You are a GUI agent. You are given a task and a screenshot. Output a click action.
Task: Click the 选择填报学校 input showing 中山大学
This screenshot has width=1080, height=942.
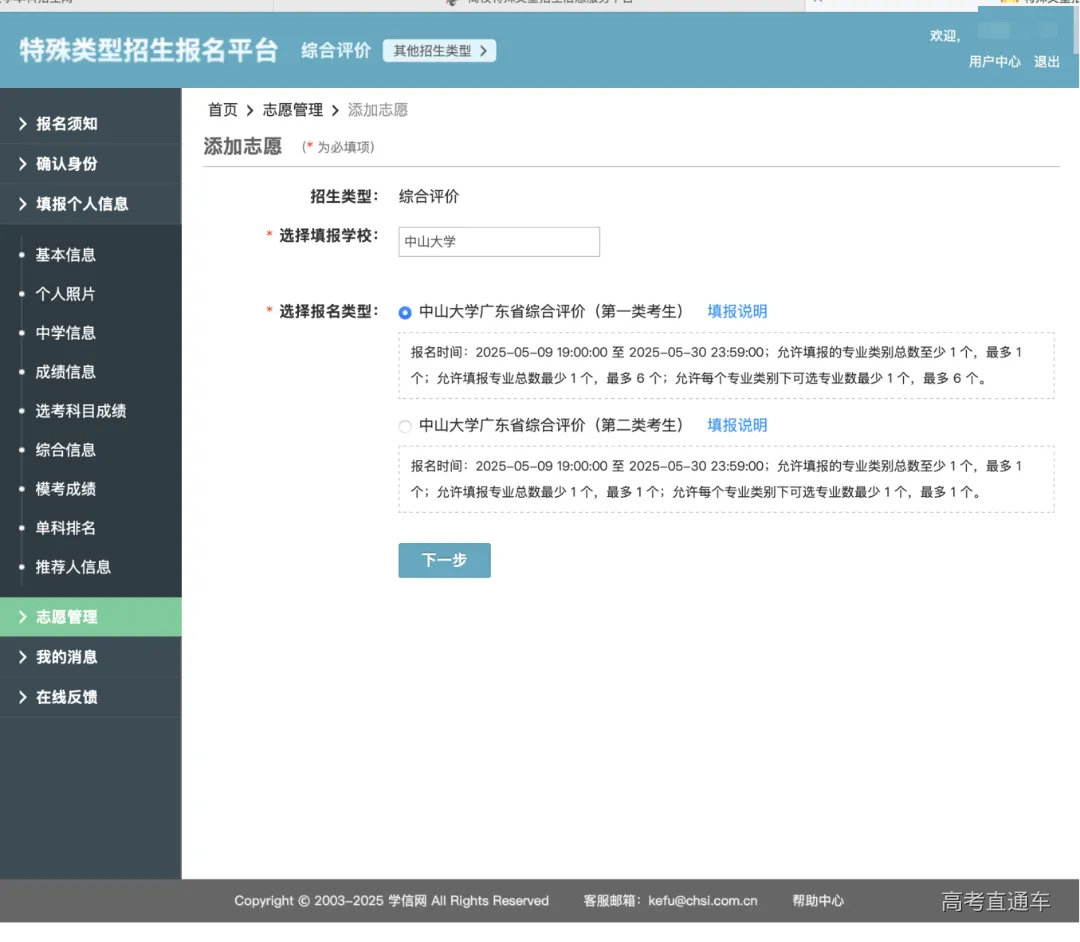498,242
